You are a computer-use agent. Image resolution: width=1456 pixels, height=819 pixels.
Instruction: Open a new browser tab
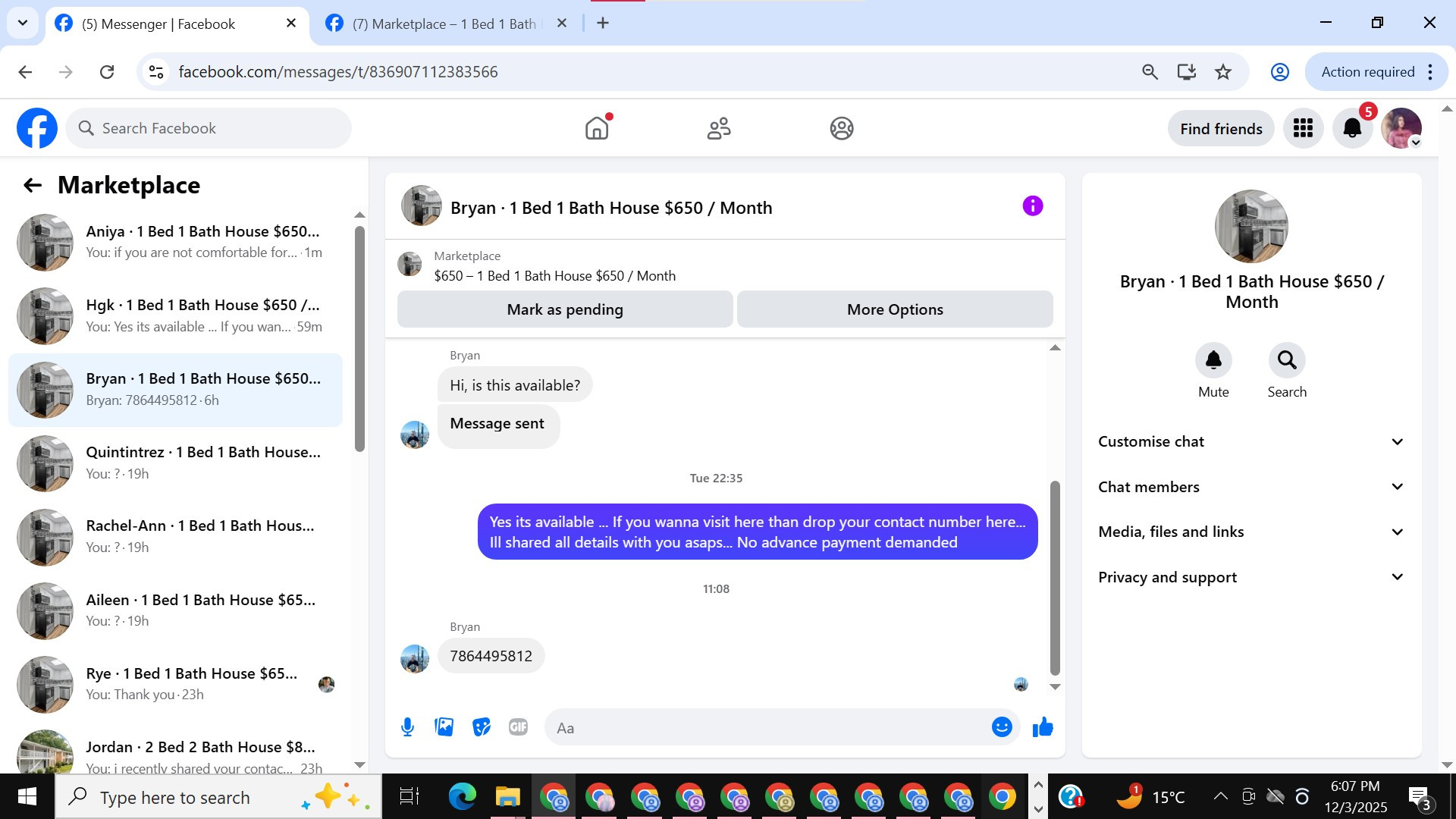603,24
